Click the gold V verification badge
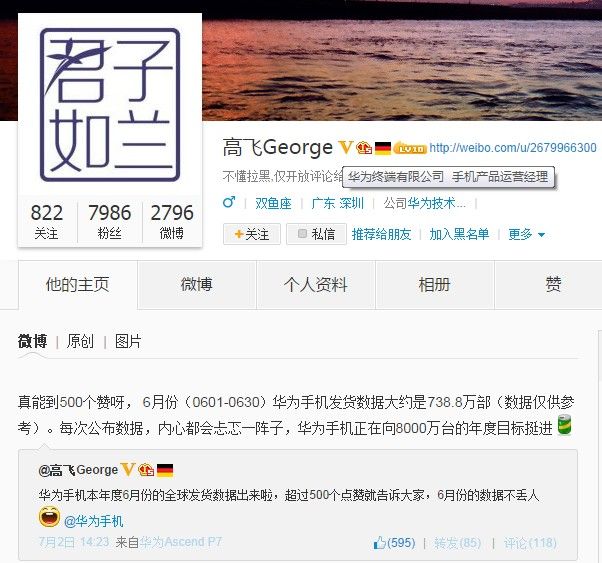 pyautogui.click(x=346, y=147)
